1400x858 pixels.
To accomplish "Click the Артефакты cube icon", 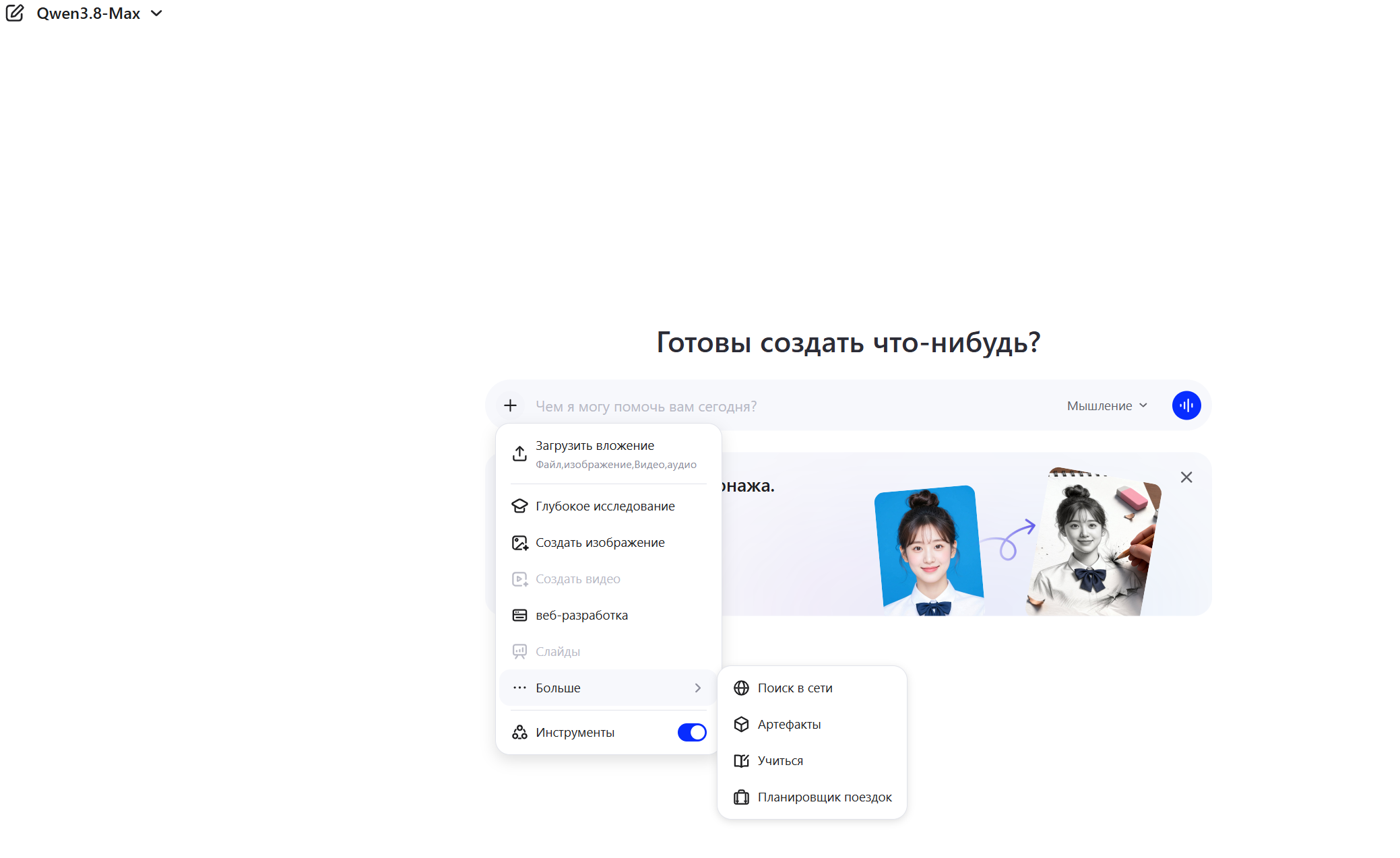I will pyautogui.click(x=741, y=724).
